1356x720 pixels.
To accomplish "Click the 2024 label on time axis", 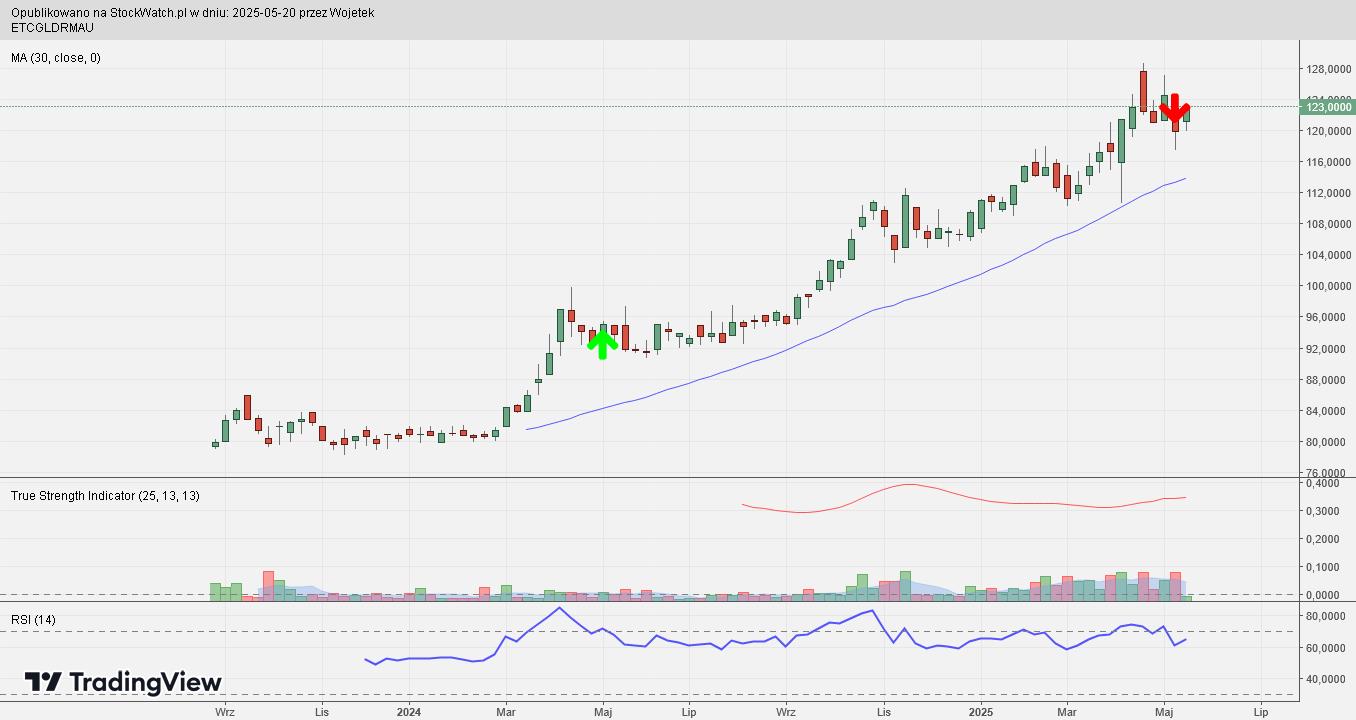I will point(409,712).
